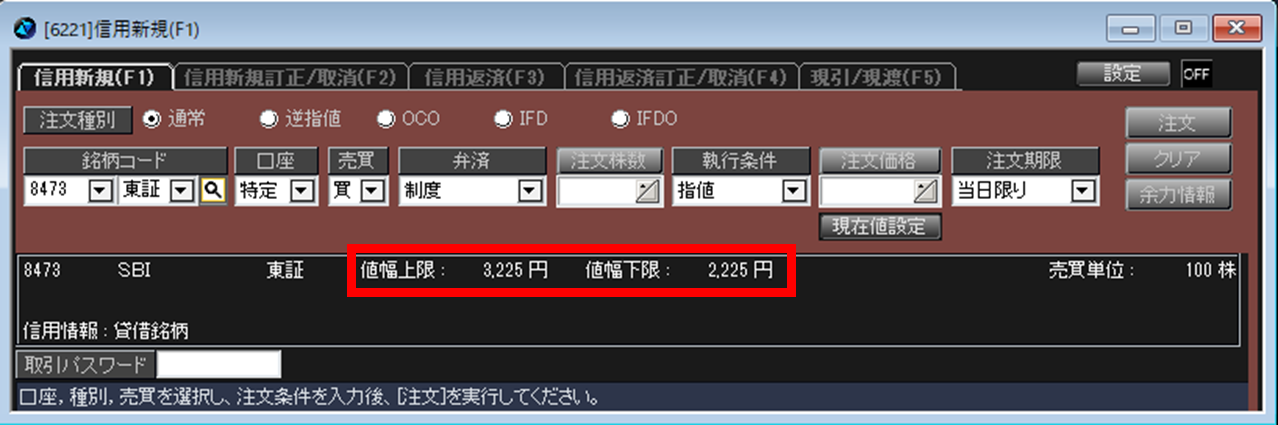Open the 東証 market dropdown
This screenshot has width=1278, height=425.
[x=181, y=191]
